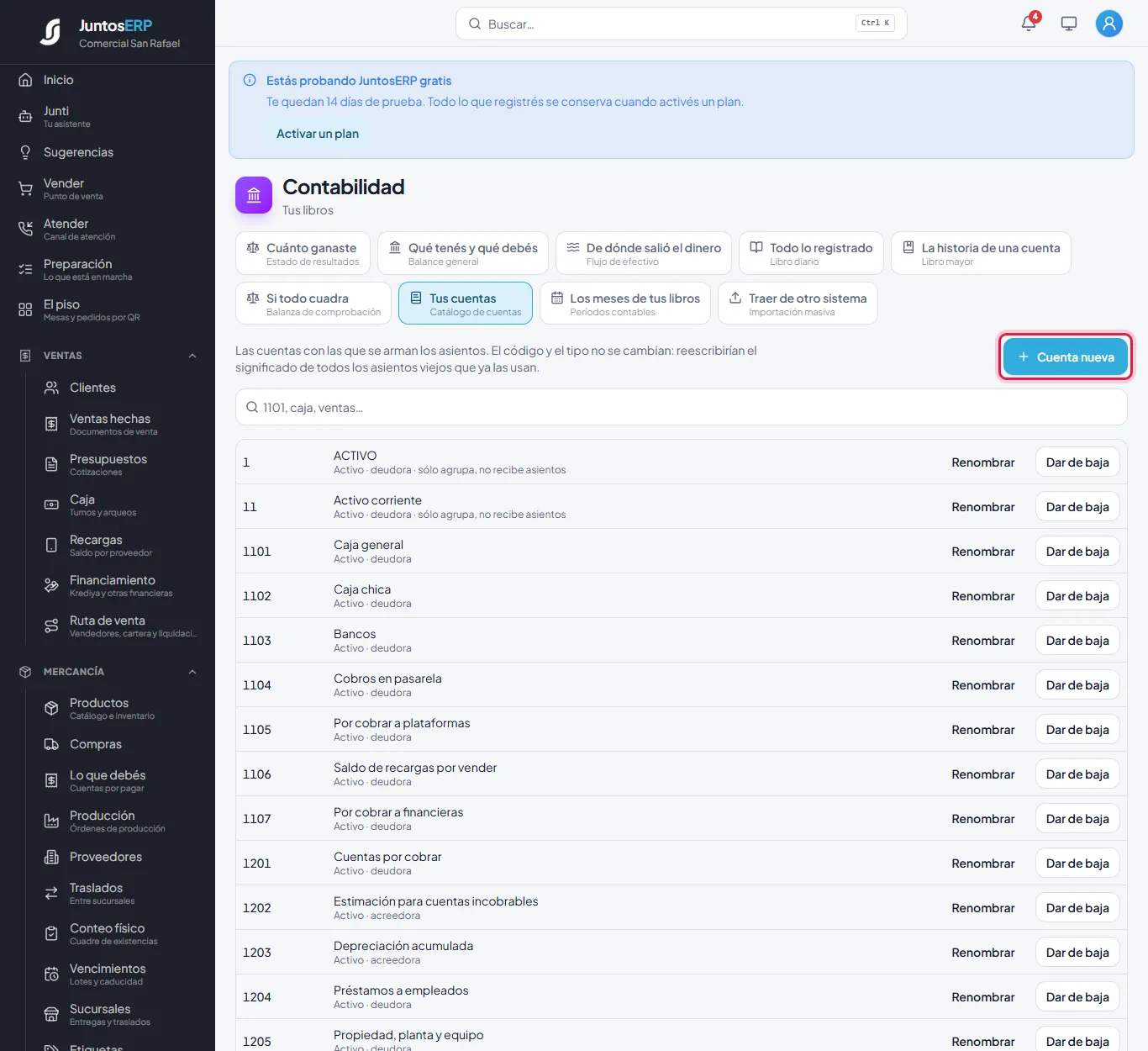Deactivate the Caja chica account

tap(1077, 596)
